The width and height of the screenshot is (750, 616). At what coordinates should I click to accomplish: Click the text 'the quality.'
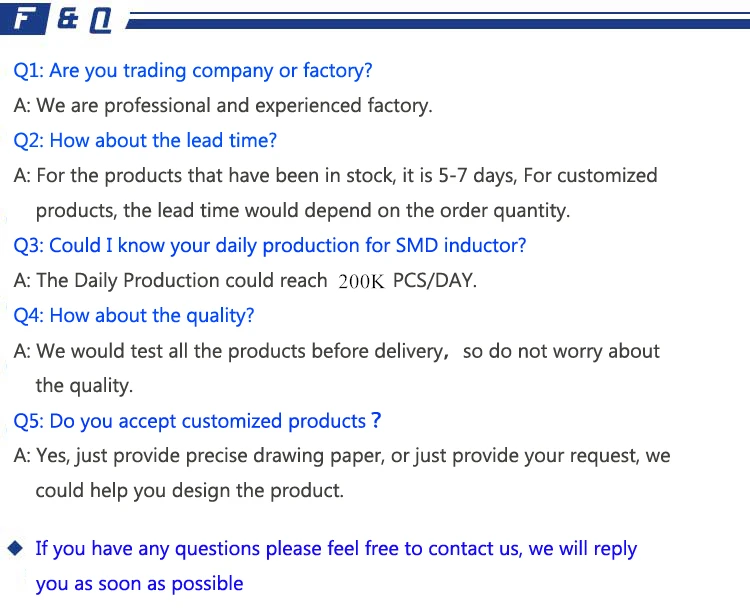84,386
